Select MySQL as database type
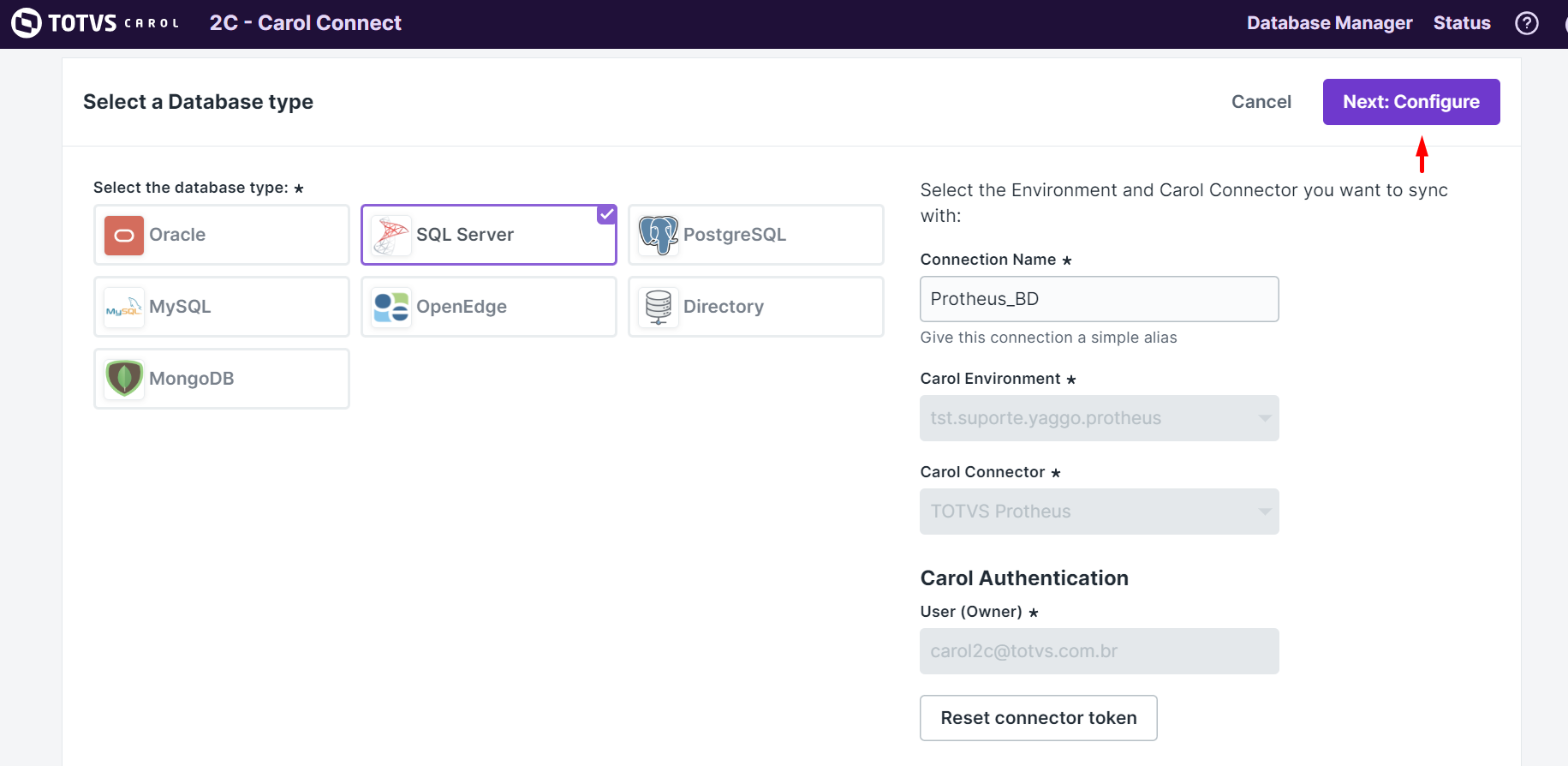 222,307
